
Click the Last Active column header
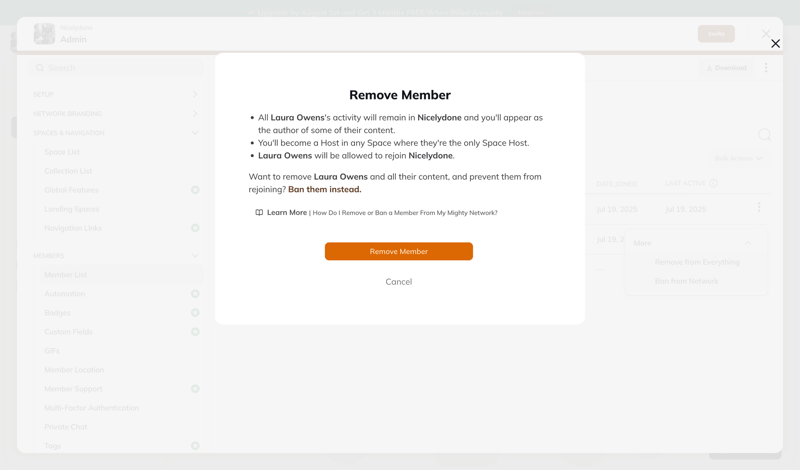tap(685, 183)
